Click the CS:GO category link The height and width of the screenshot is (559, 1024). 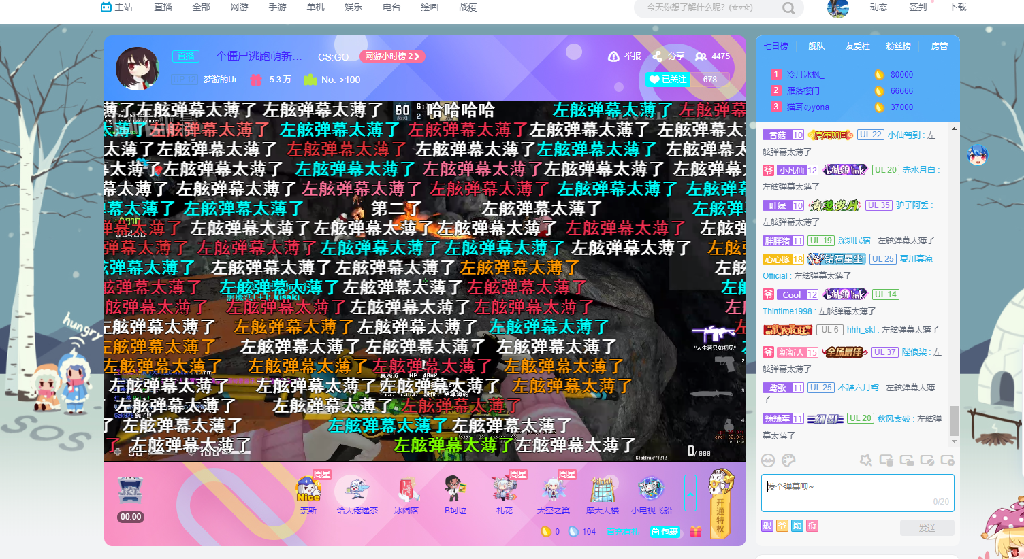pyautogui.click(x=333, y=57)
